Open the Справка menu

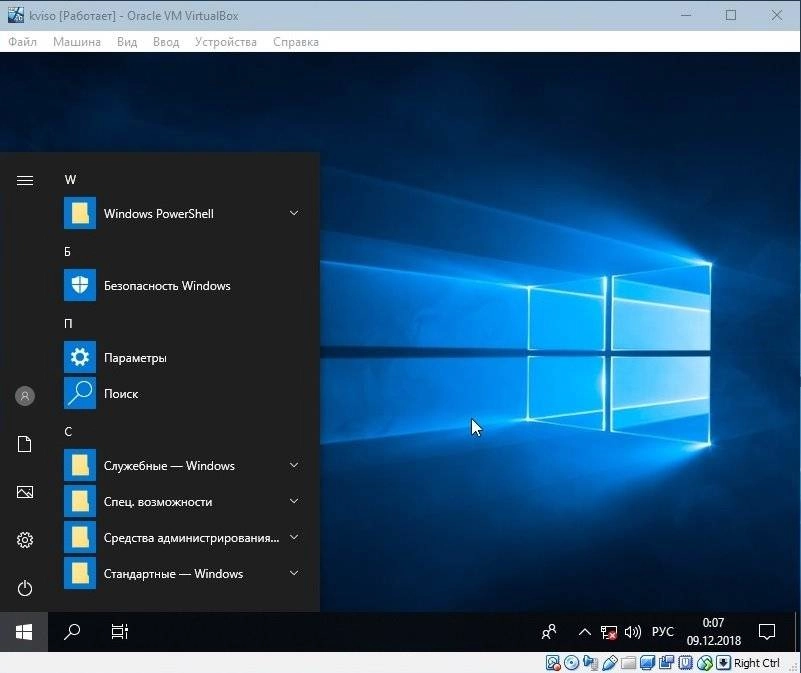(296, 42)
